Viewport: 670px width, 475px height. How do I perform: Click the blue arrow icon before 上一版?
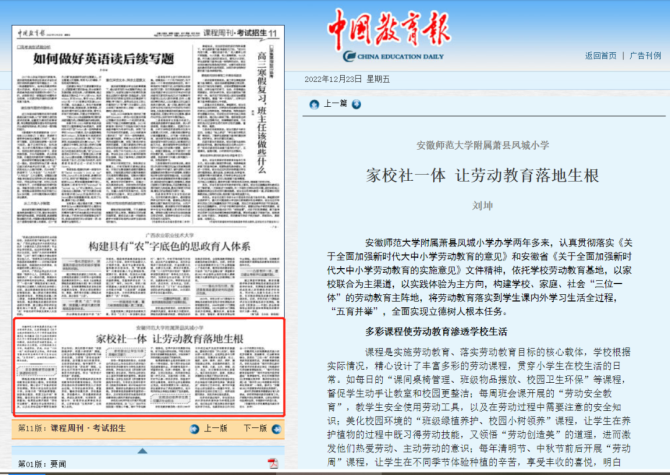point(194,429)
